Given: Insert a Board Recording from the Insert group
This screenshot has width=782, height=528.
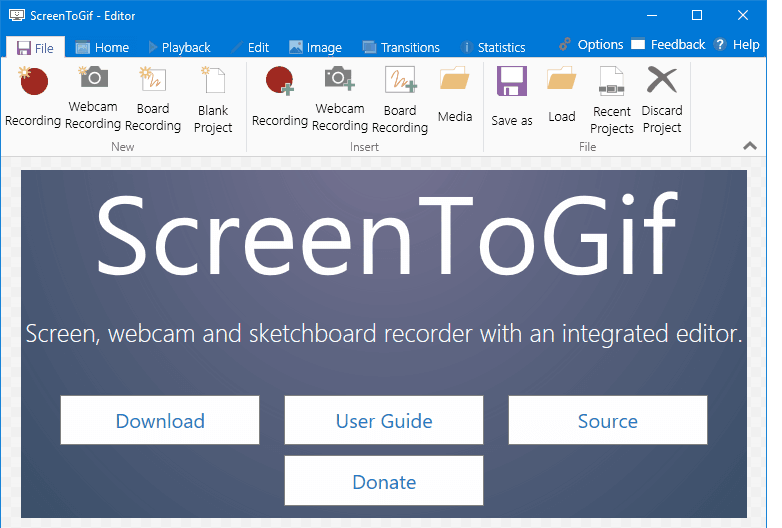Looking at the screenshot, I should (x=399, y=100).
